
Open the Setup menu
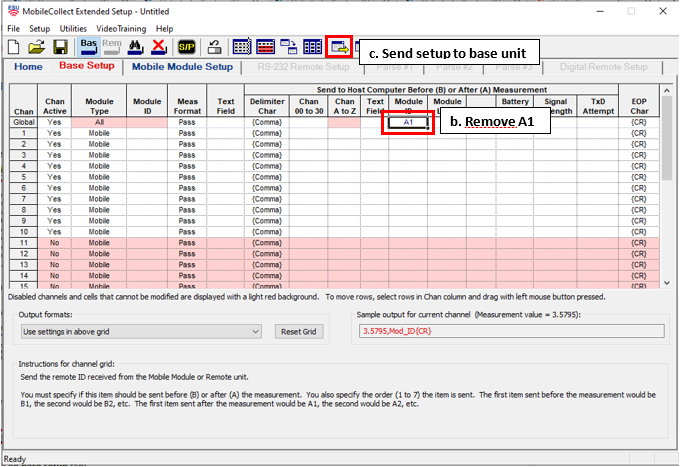40,29
